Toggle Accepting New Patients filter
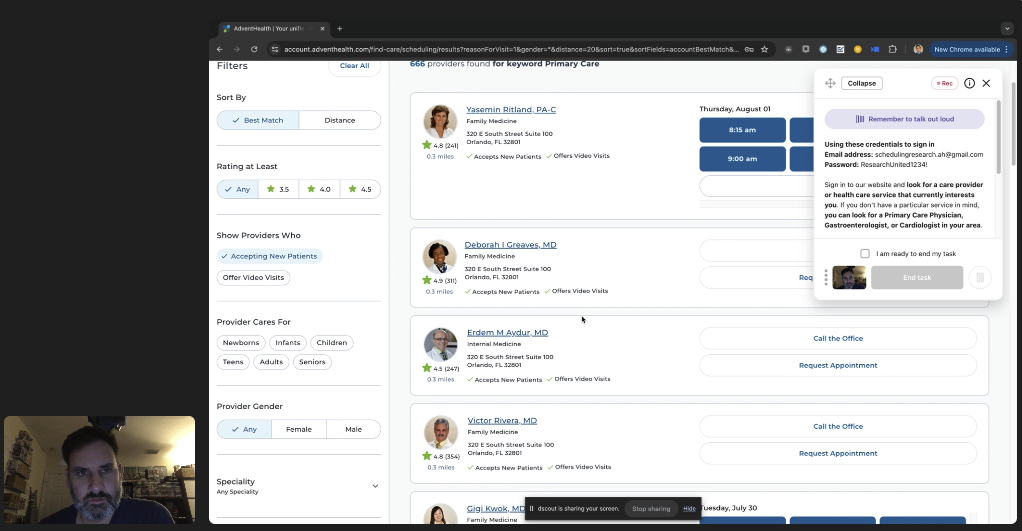The height and width of the screenshot is (531, 1022). (x=269, y=257)
